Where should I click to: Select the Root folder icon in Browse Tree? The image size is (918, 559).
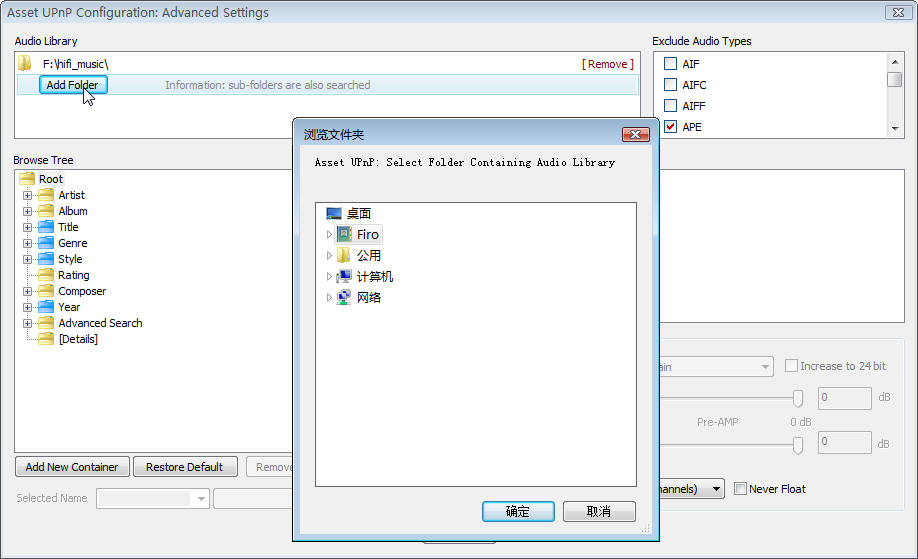[x=27, y=179]
